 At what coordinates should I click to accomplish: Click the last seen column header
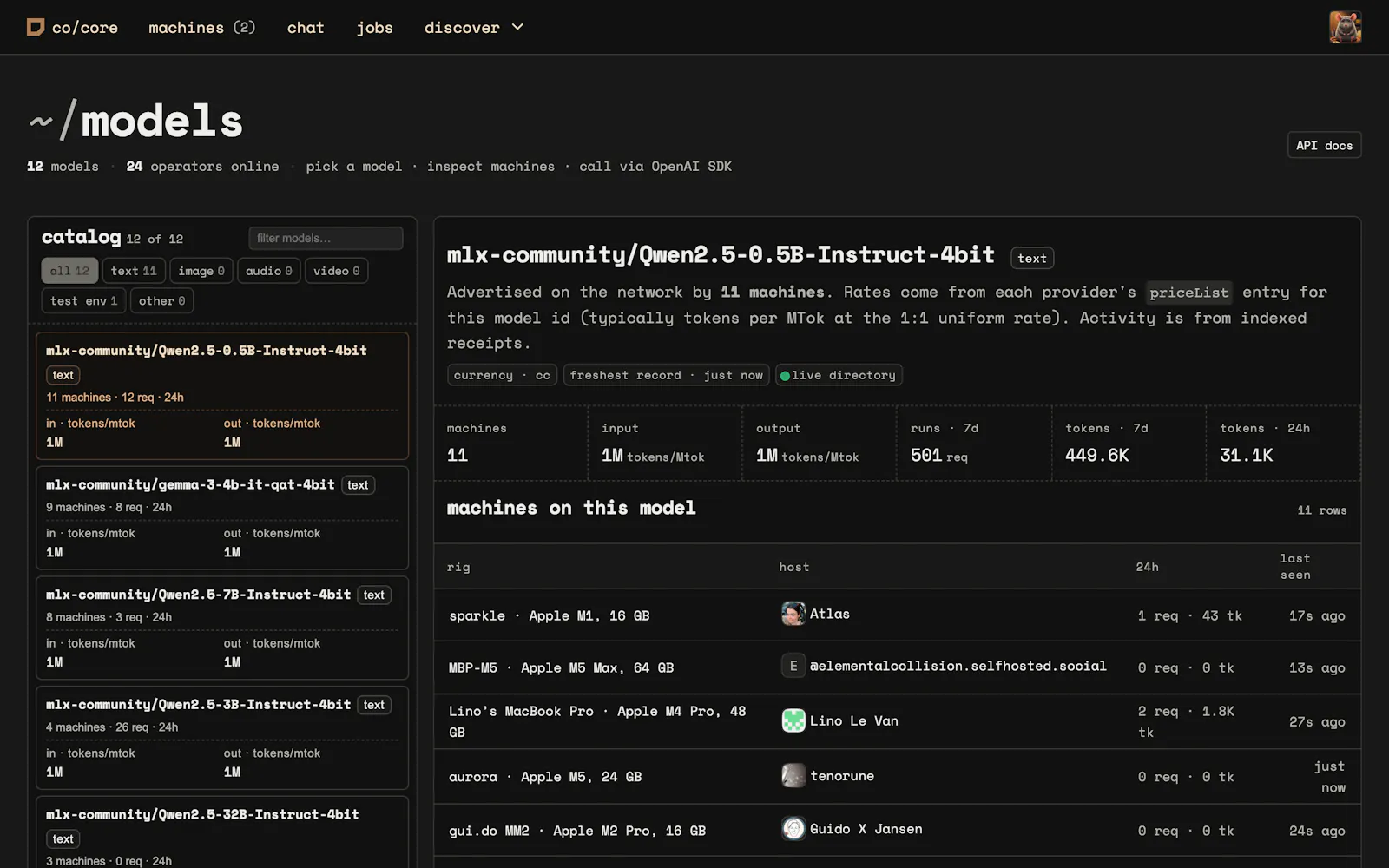[x=1295, y=566]
